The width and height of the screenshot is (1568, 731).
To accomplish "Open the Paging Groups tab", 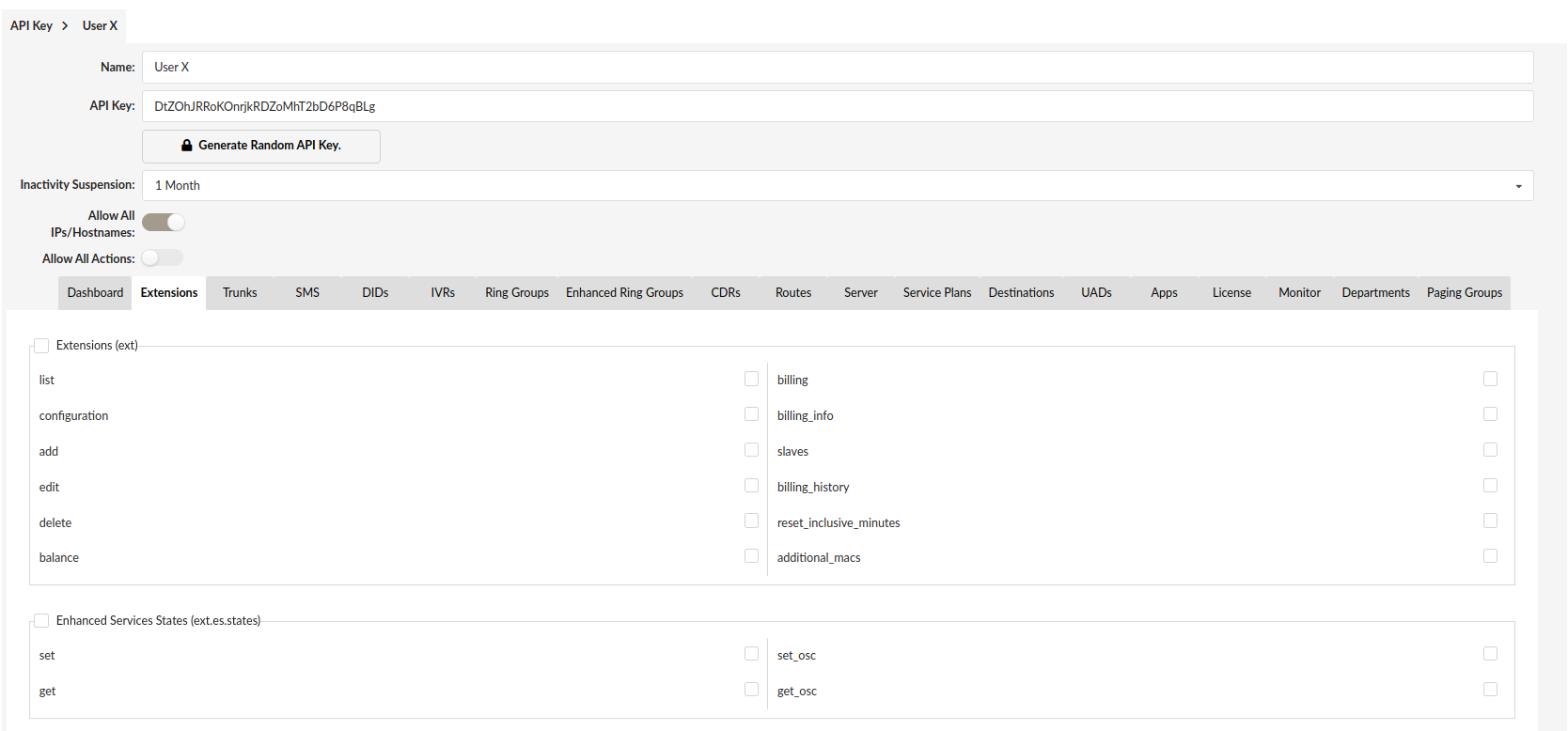I will click(1464, 293).
